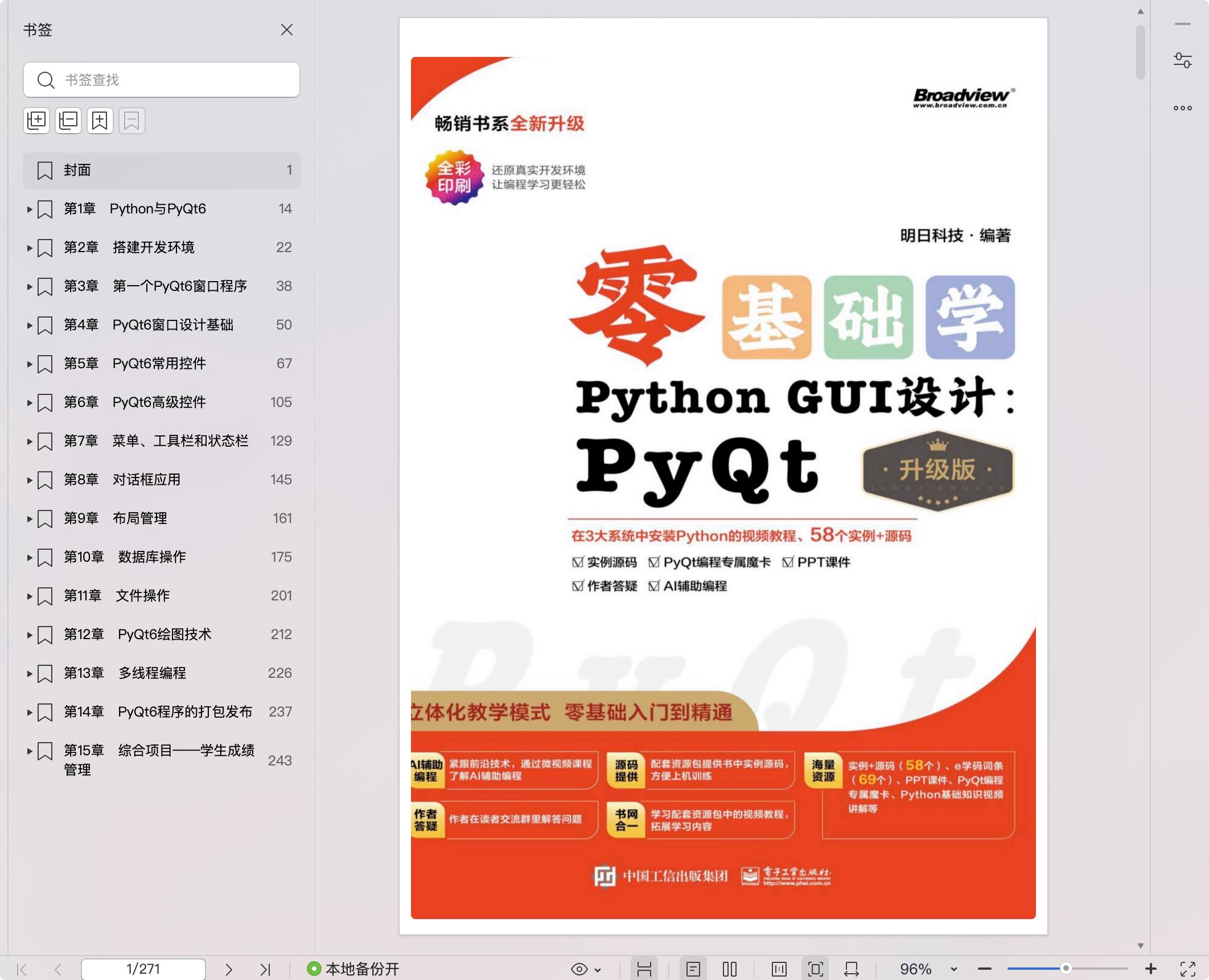1209x980 pixels.
Task: Add a new bookmark with the bookmark-plus icon
Action: (x=100, y=120)
